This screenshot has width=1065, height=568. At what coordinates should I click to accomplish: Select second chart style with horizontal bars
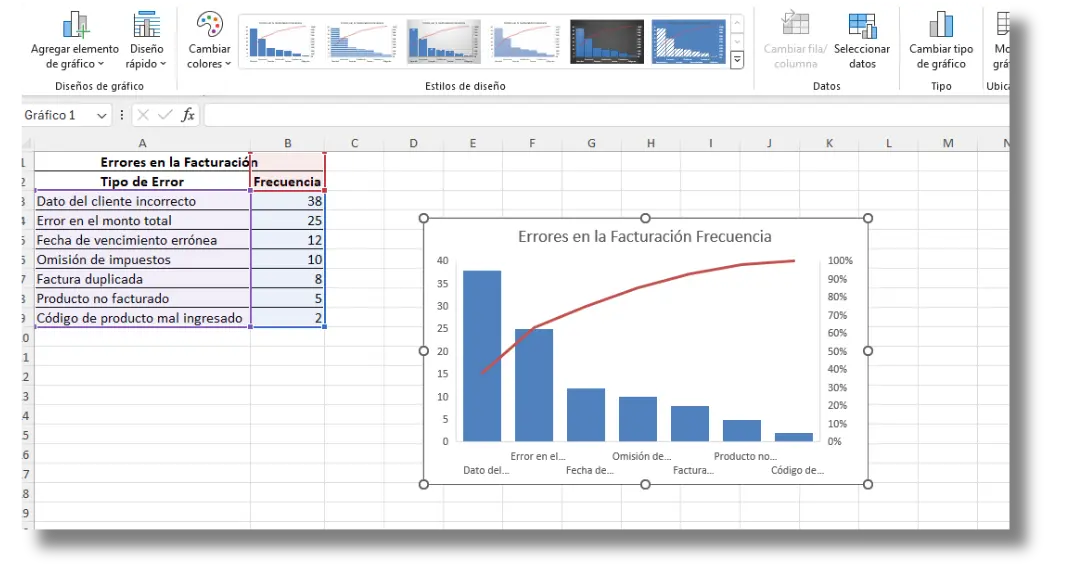tap(362, 41)
